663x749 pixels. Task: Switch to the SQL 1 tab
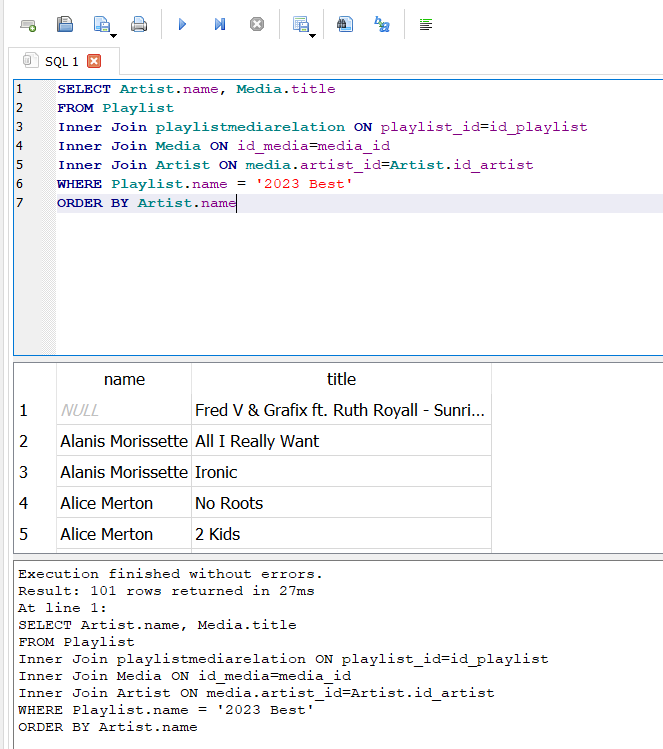tap(60, 62)
